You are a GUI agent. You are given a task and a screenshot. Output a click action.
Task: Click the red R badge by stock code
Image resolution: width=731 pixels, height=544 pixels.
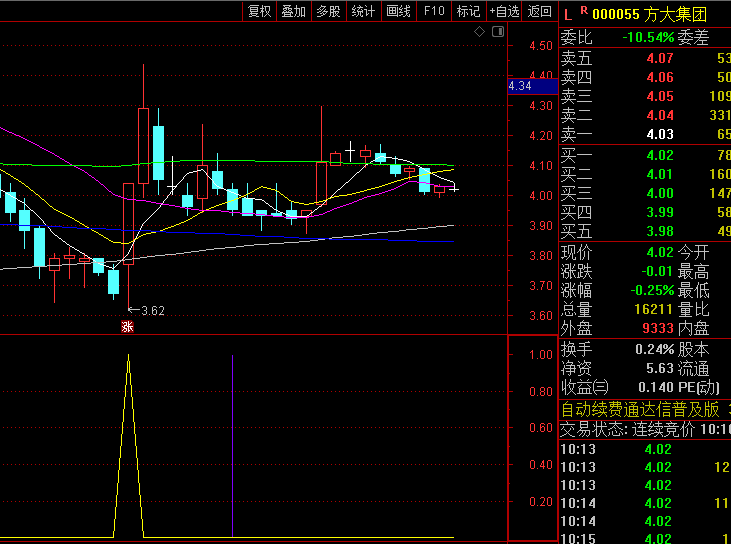point(584,10)
